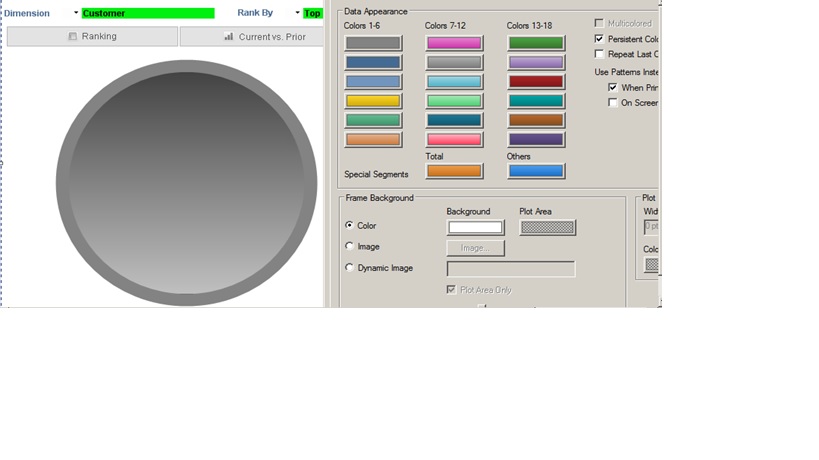Click the Image... button
The width and height of the screenshot is (819, 460).
[x=475, y=248]
